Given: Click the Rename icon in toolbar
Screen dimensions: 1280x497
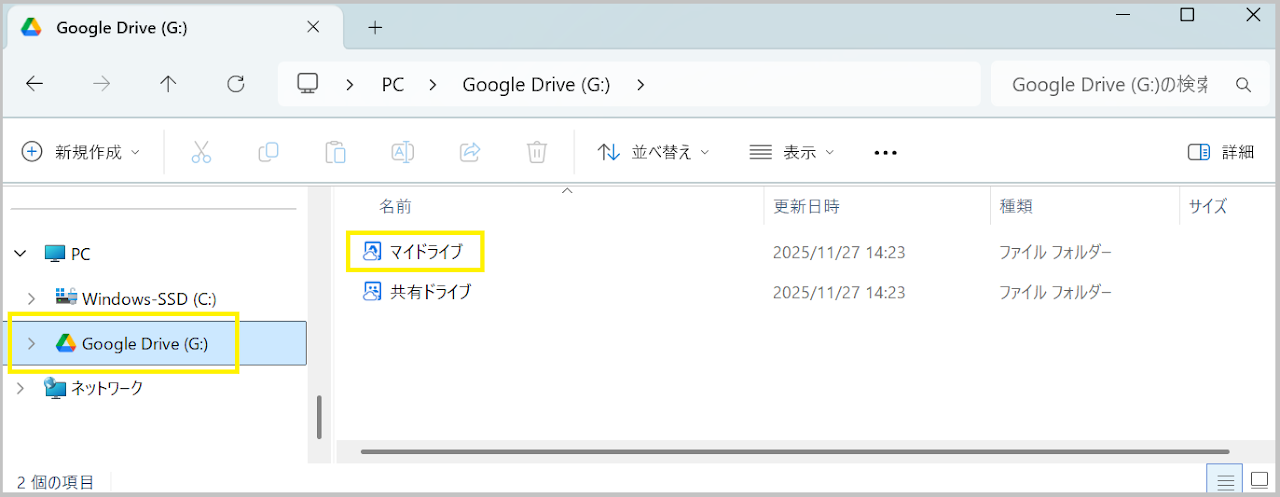Looking at the screenshot, I should pyautogui.click(x=402, y=152).
